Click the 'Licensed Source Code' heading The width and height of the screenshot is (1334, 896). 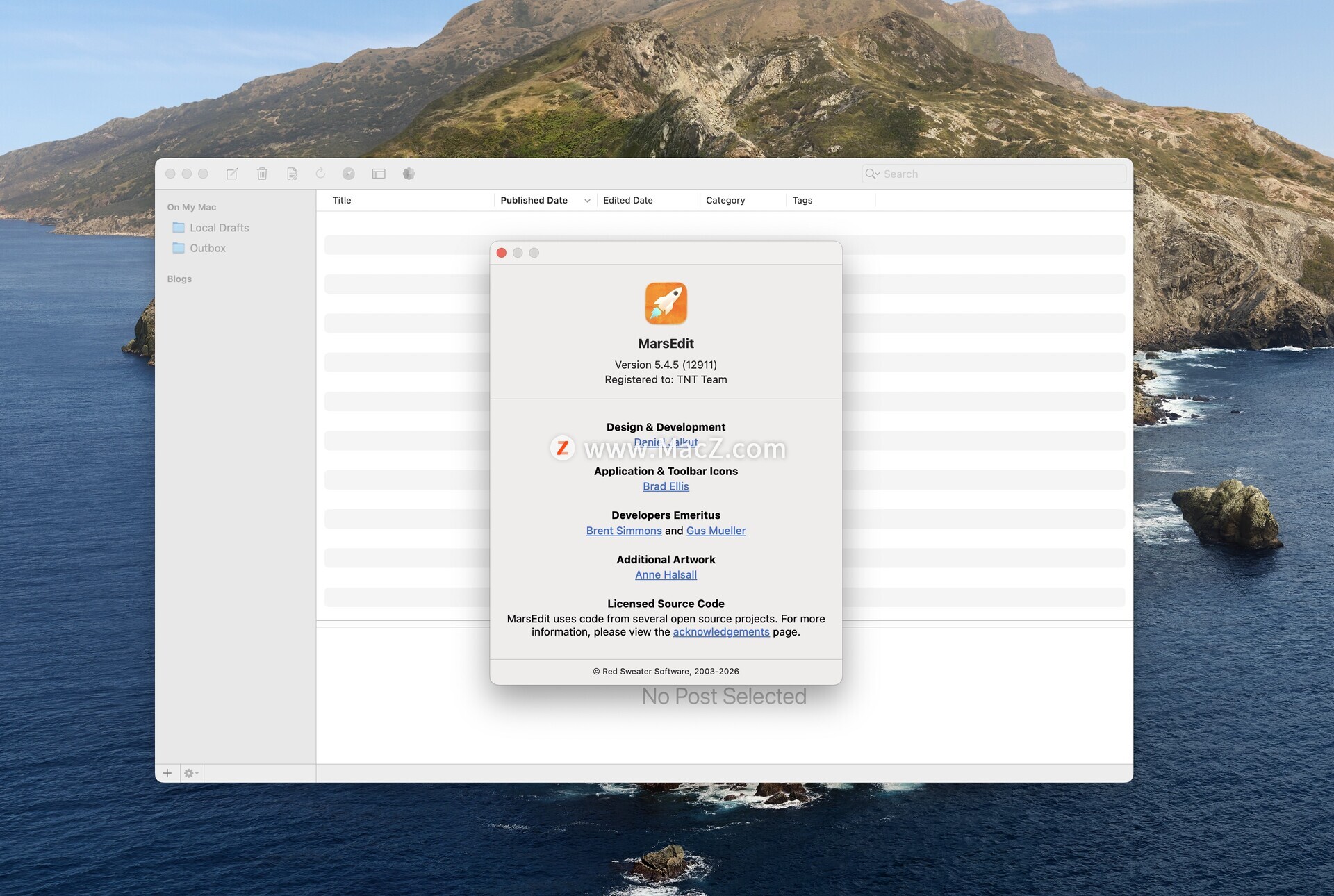pyautogui.click(x=666, y=604)
